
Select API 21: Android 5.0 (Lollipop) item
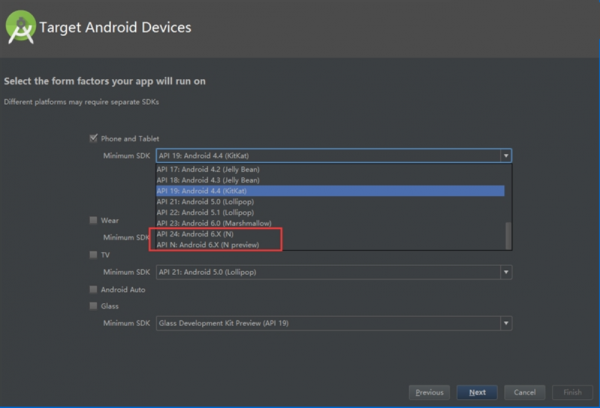205,201
